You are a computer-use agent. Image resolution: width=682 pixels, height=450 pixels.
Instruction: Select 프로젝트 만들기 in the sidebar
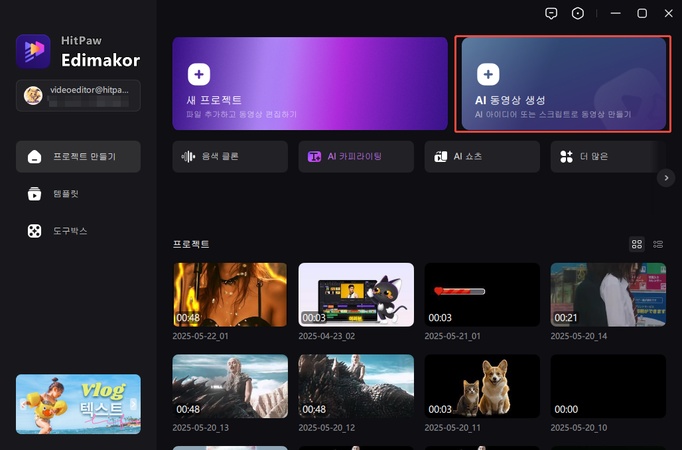coord(78,156)
